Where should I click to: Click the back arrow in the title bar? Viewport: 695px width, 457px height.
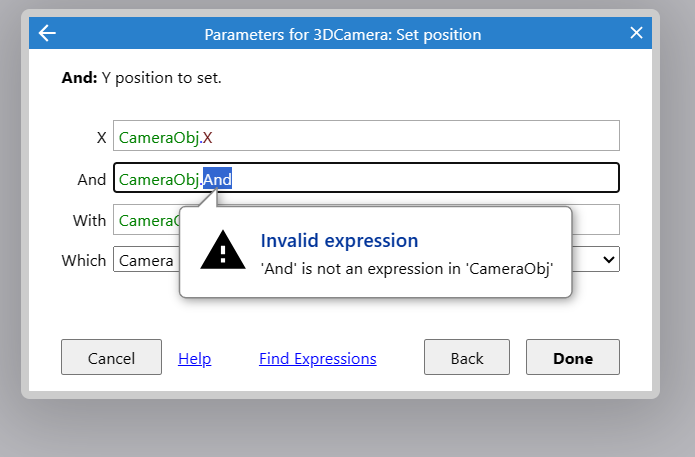click(x=47, y=33)
